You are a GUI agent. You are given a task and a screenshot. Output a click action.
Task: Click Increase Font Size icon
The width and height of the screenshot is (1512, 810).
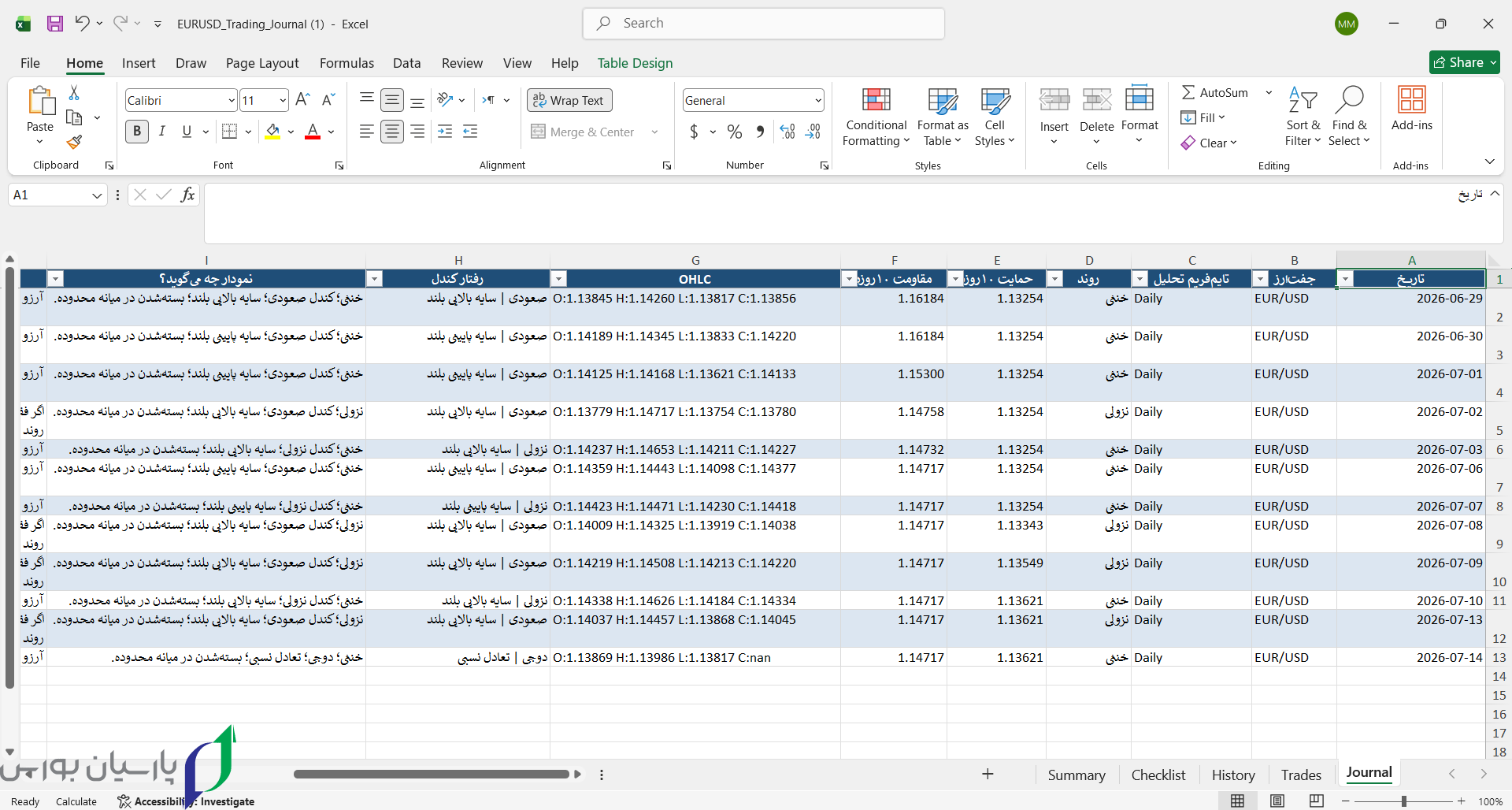302,100
